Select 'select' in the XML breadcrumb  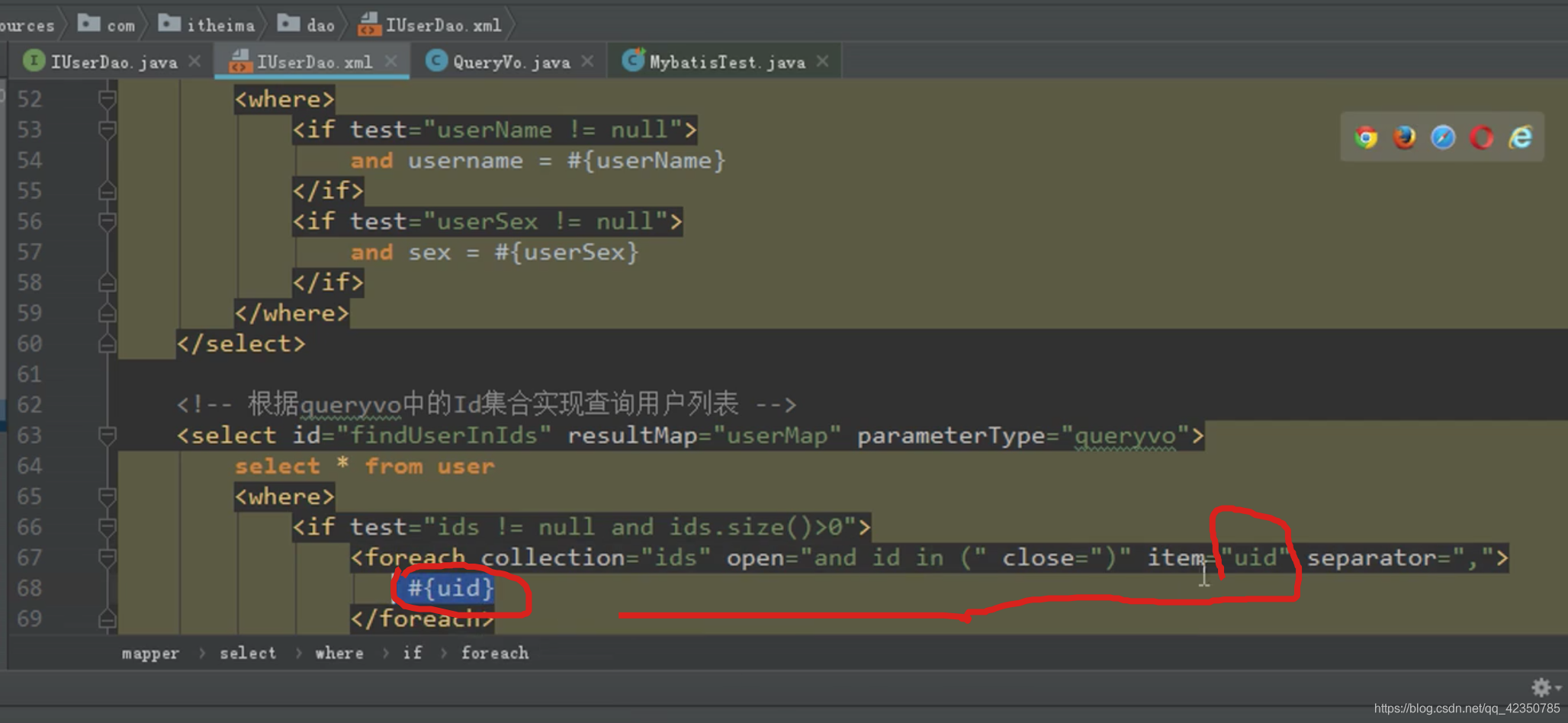(248, 653)
